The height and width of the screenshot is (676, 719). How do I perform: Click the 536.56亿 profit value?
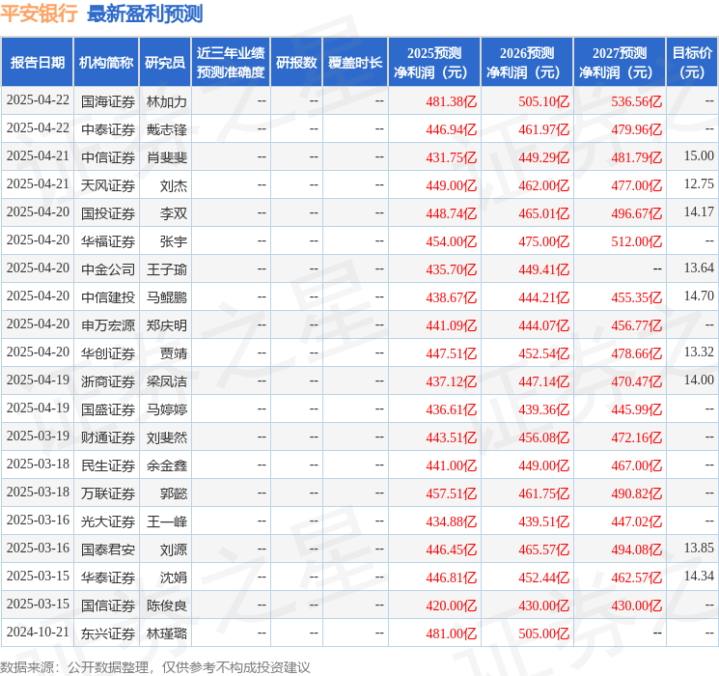[x=636, y=101]
